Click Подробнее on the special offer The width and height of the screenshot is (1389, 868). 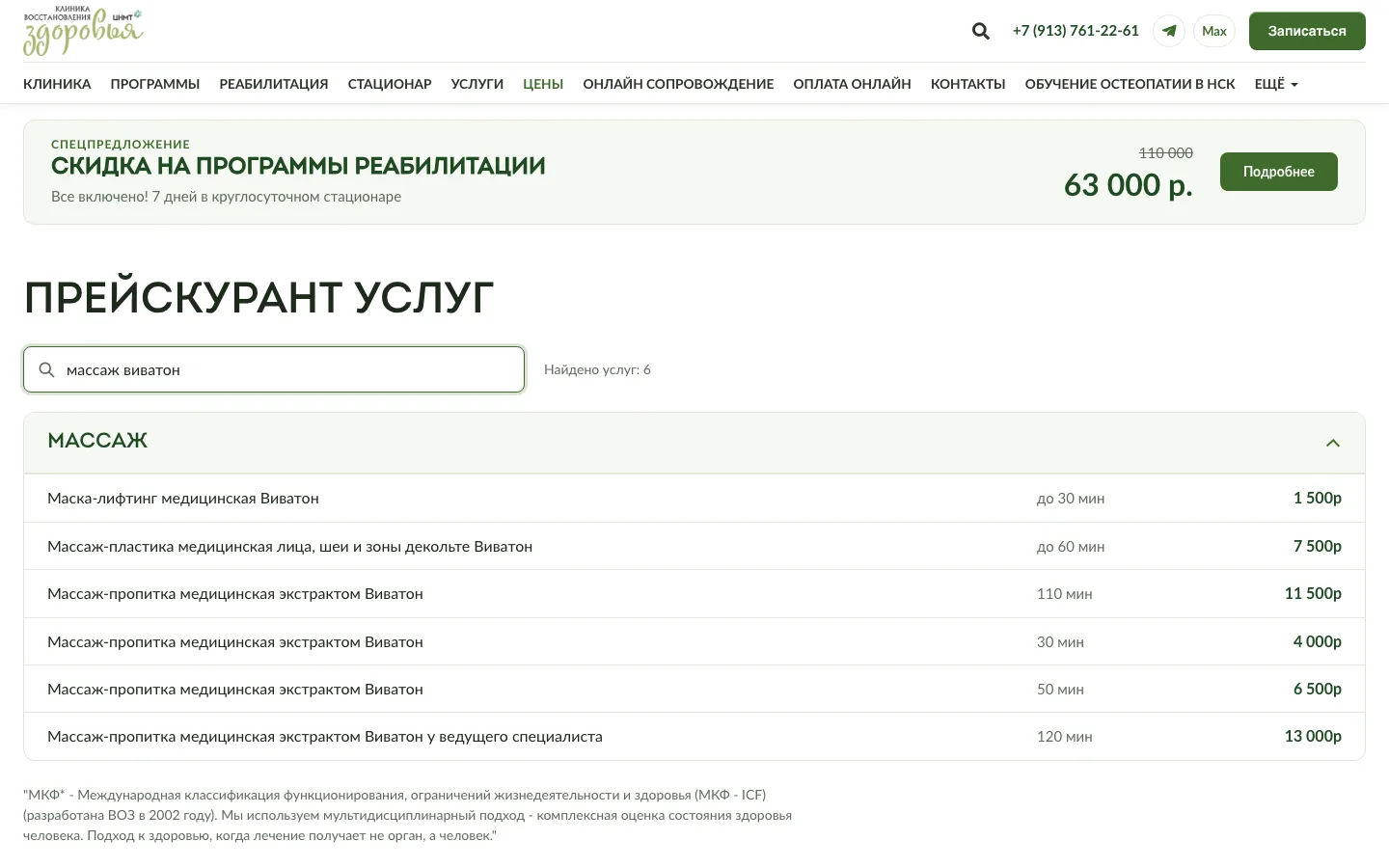tap(1279, 172)
